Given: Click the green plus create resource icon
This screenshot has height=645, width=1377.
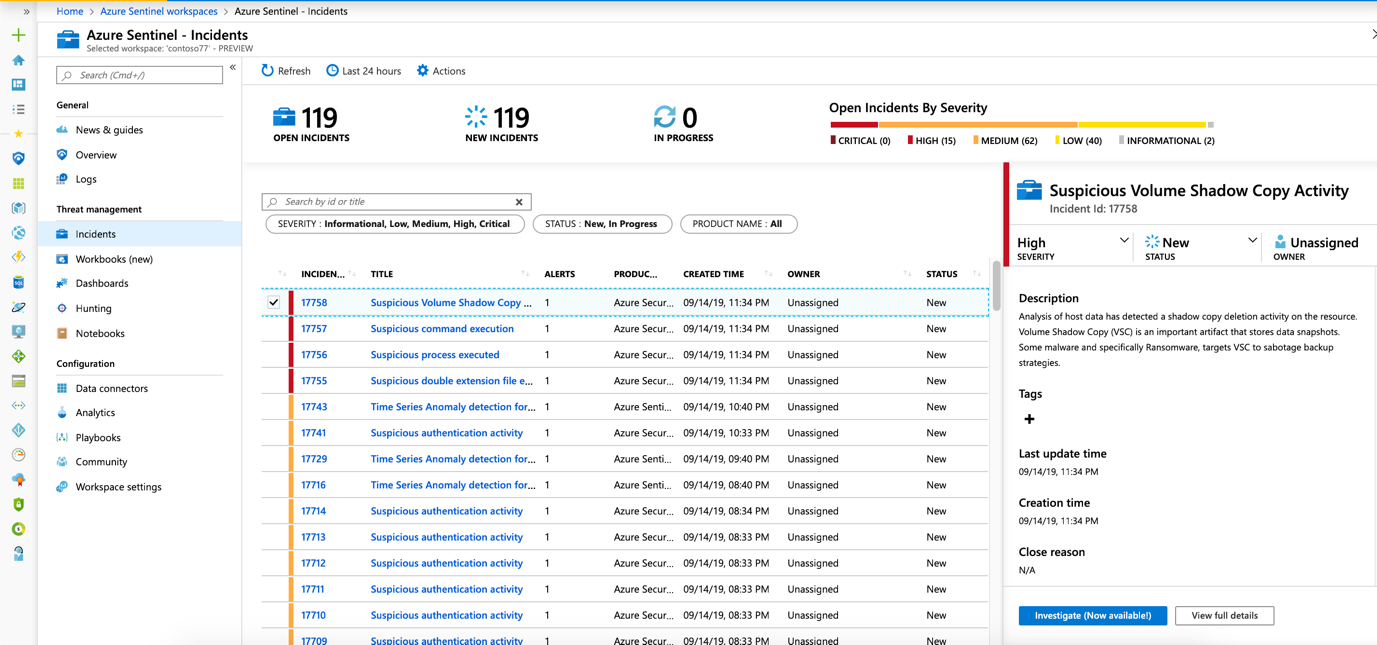Looking at the screenshot, I should coord(18,35).
